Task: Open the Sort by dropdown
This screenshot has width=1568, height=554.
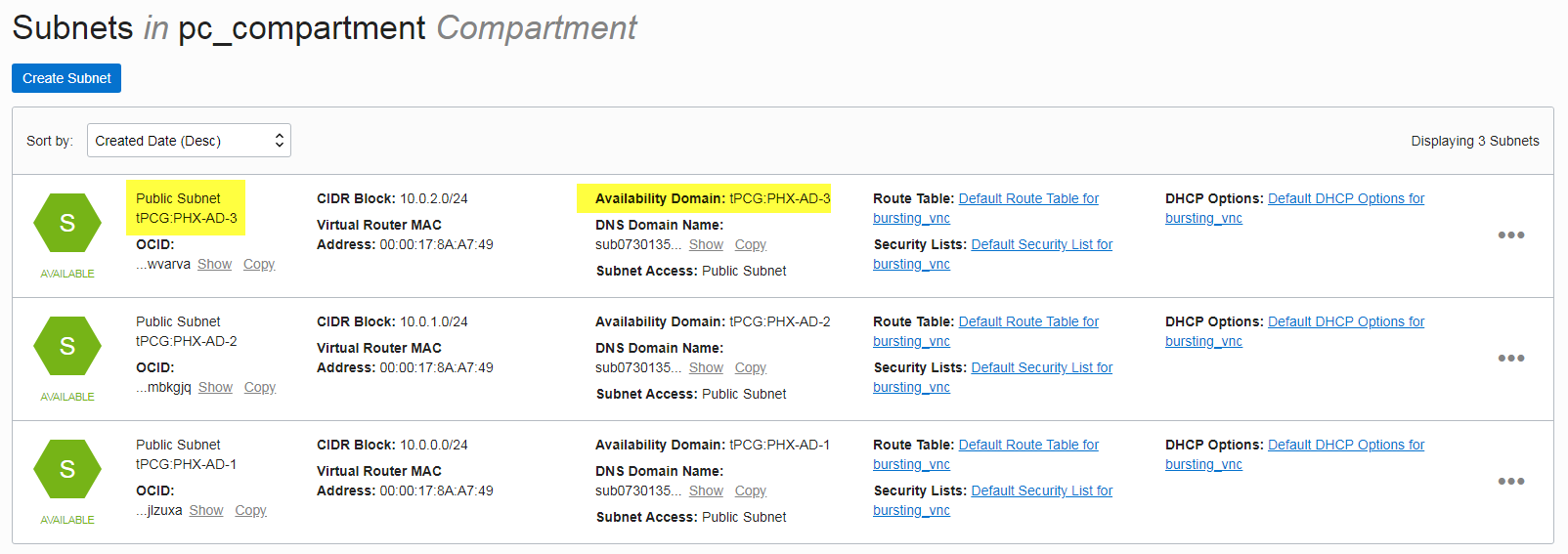Action: coord(189,141)
